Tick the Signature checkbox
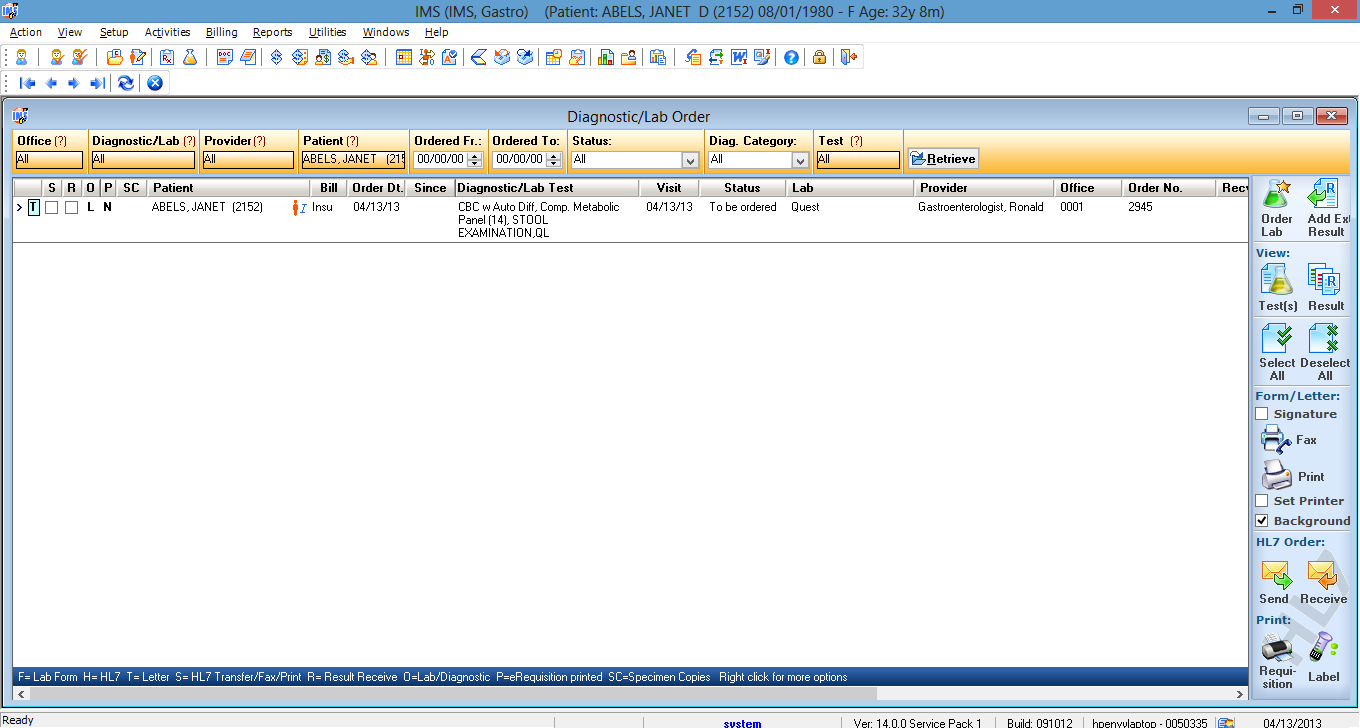Viewport: 1360px width, 728px height. [x=1262, y=414]
